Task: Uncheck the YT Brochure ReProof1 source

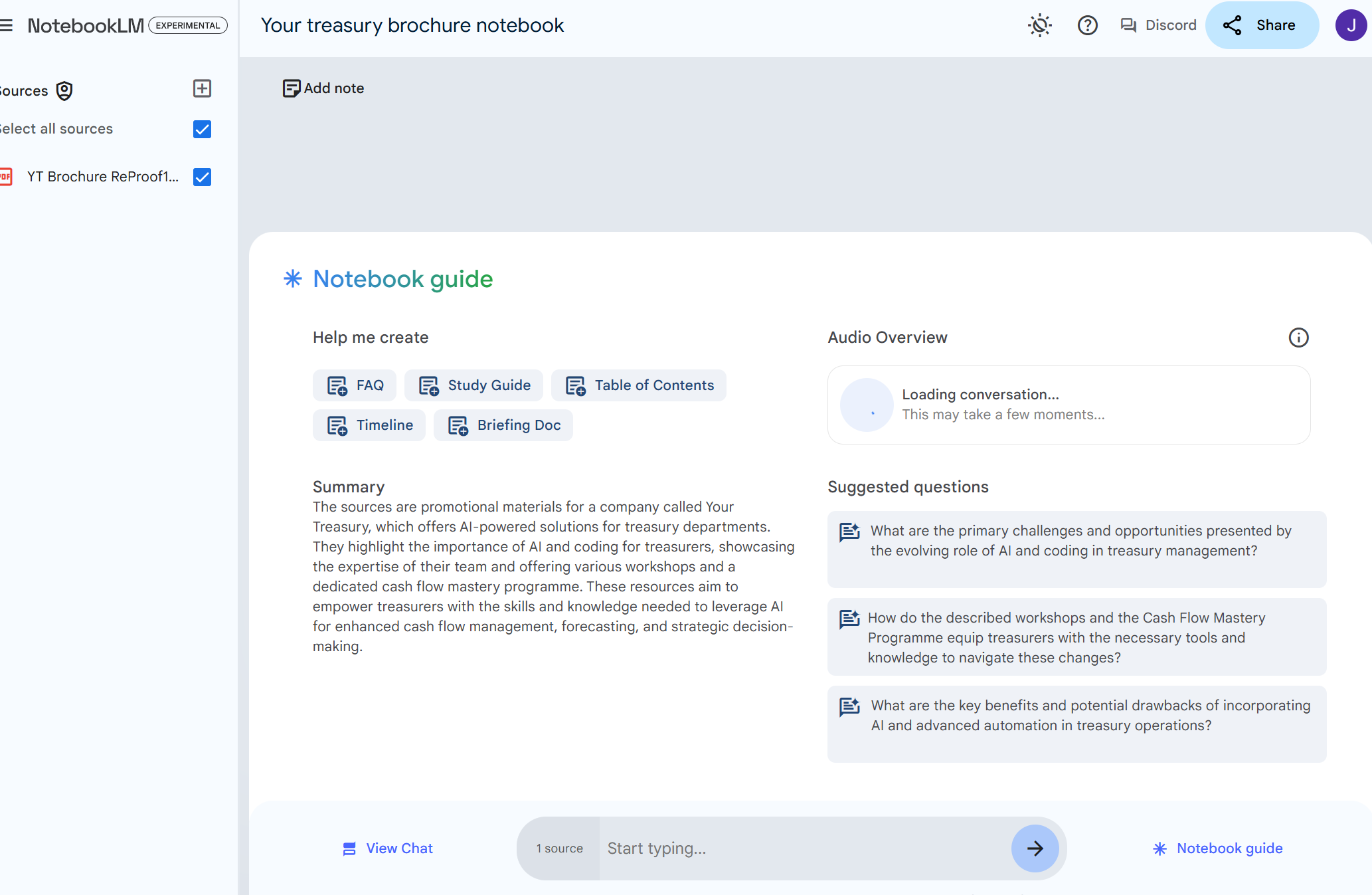Action: tap(202, 177)
